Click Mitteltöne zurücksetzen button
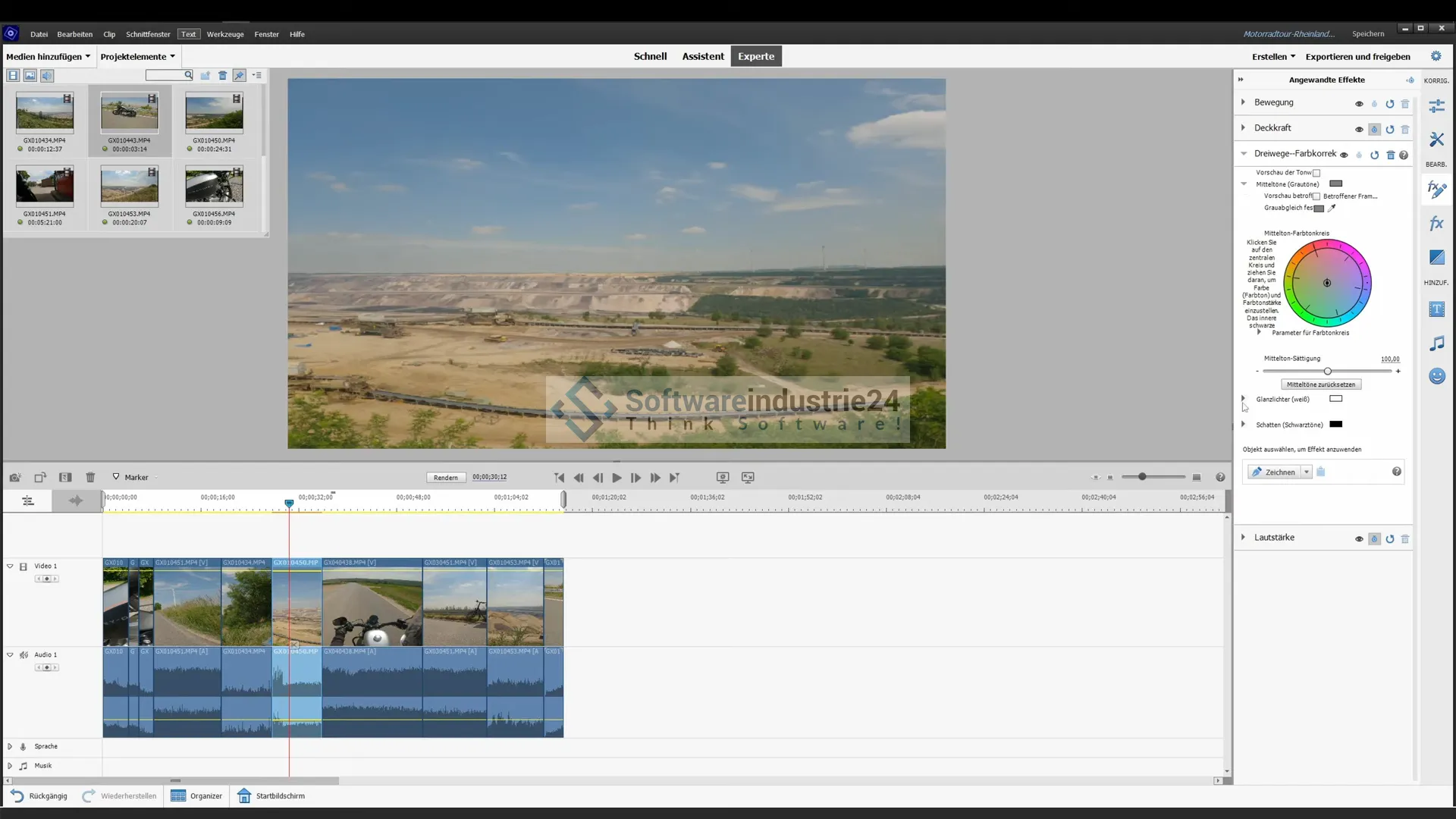This screenshot has height=819, width=1456. tap(1320, 384)
